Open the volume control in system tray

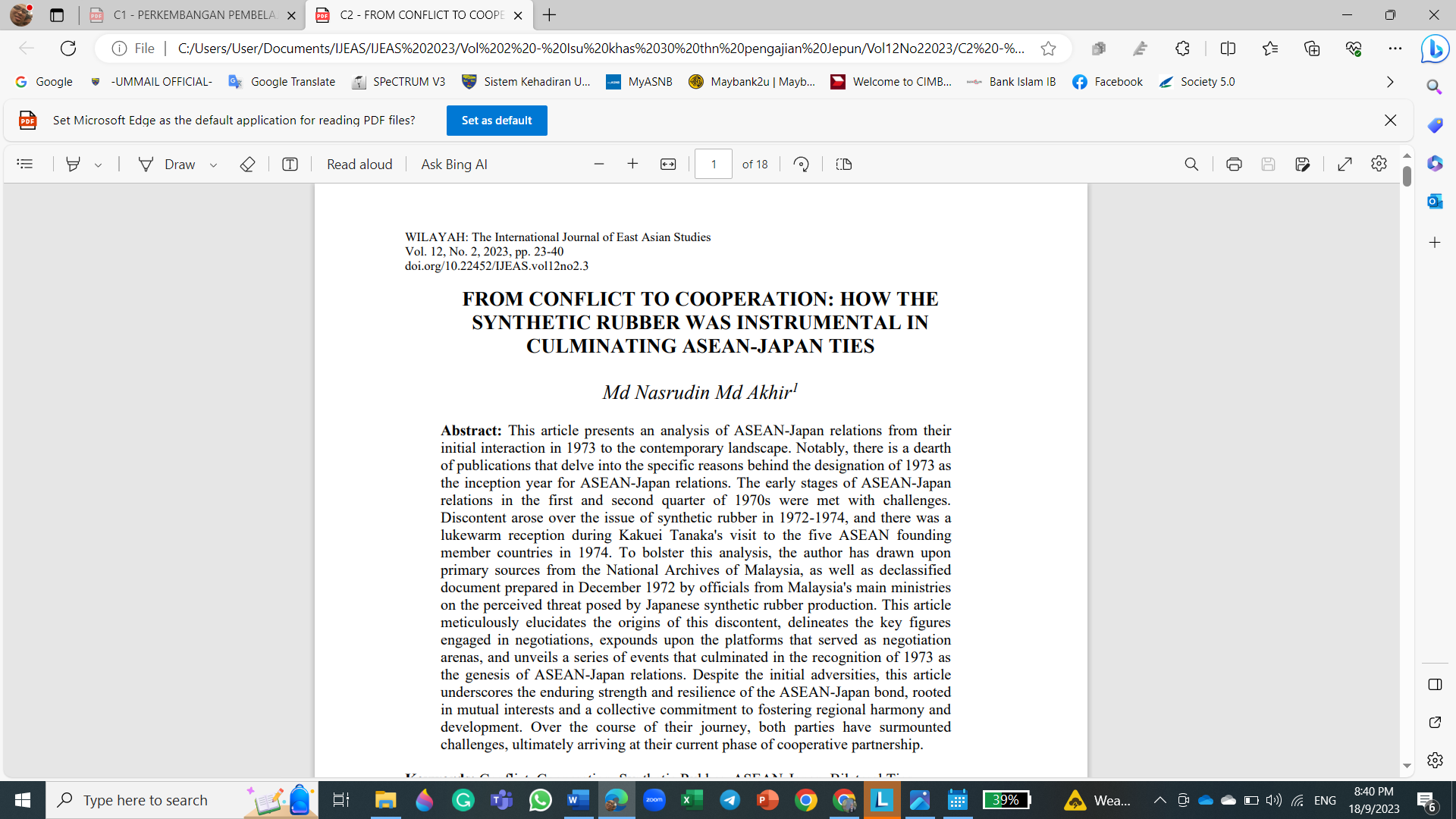1274,800
